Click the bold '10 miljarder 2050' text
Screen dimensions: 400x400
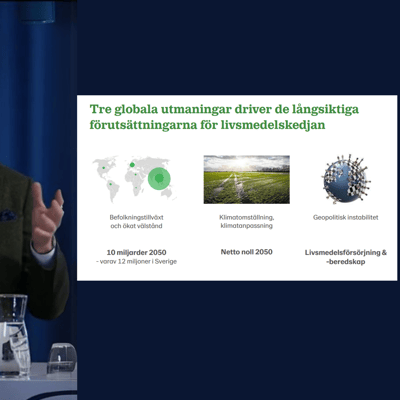click(x=136, y=252)
